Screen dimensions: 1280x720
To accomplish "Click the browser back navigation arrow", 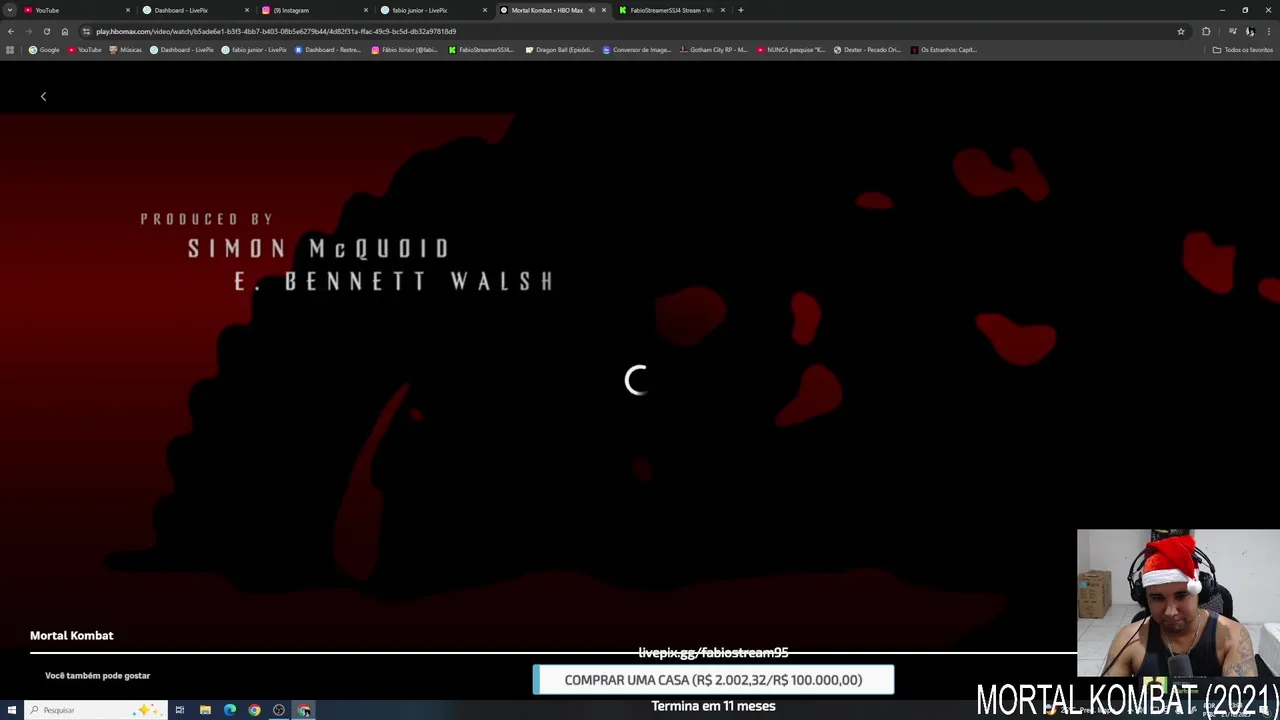I will point(11,31).
